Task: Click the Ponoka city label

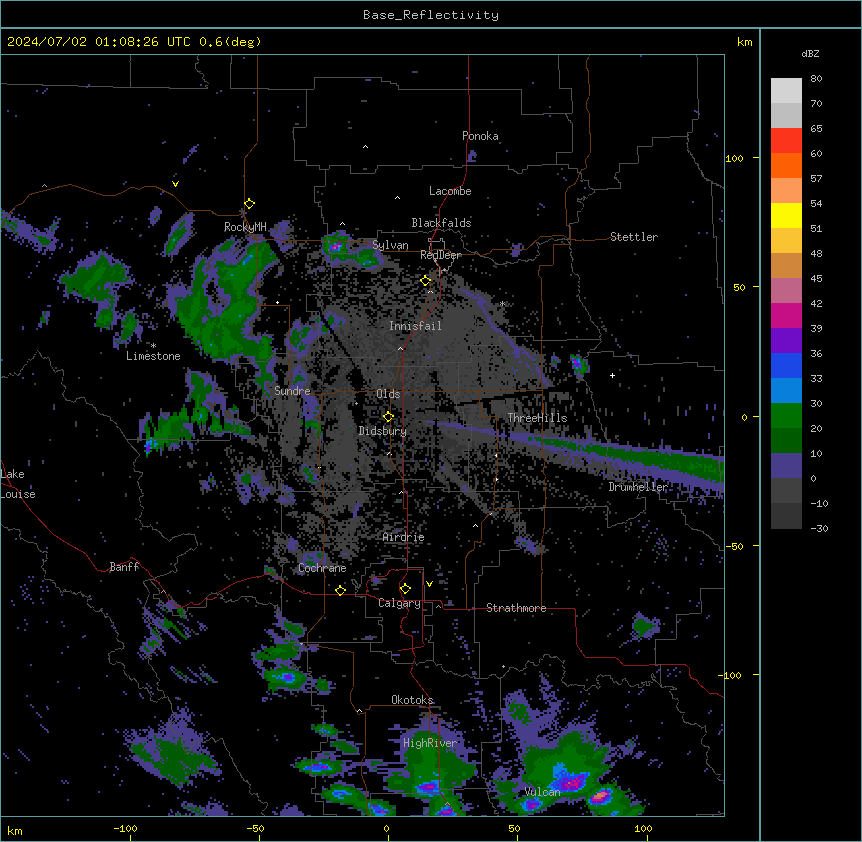Action: coord(480,136)
